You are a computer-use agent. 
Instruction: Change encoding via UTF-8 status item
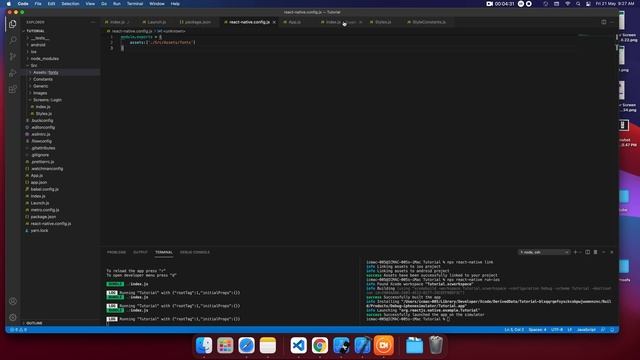557,330
